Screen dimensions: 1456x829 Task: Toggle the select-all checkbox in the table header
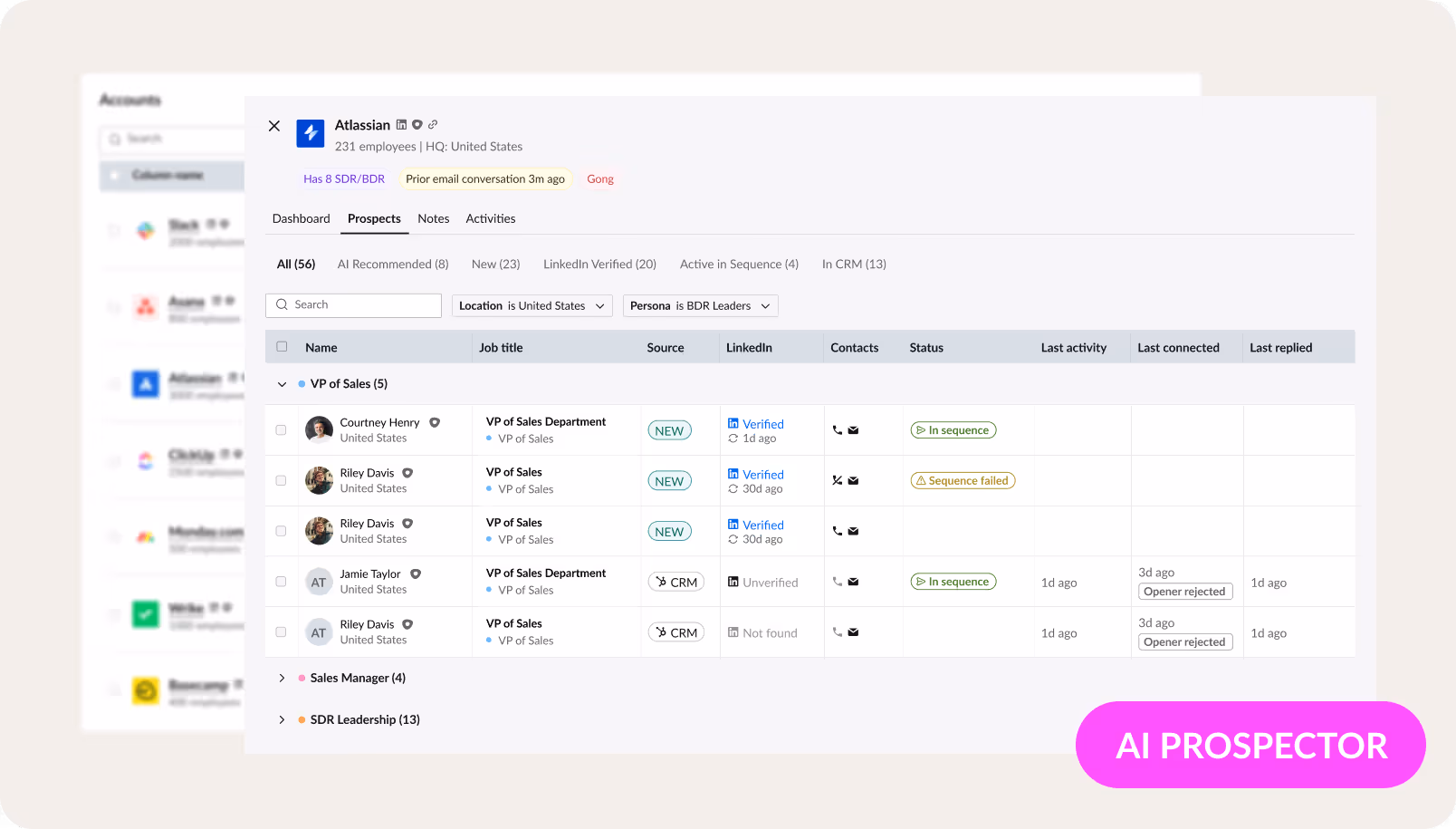click(282, 347)
